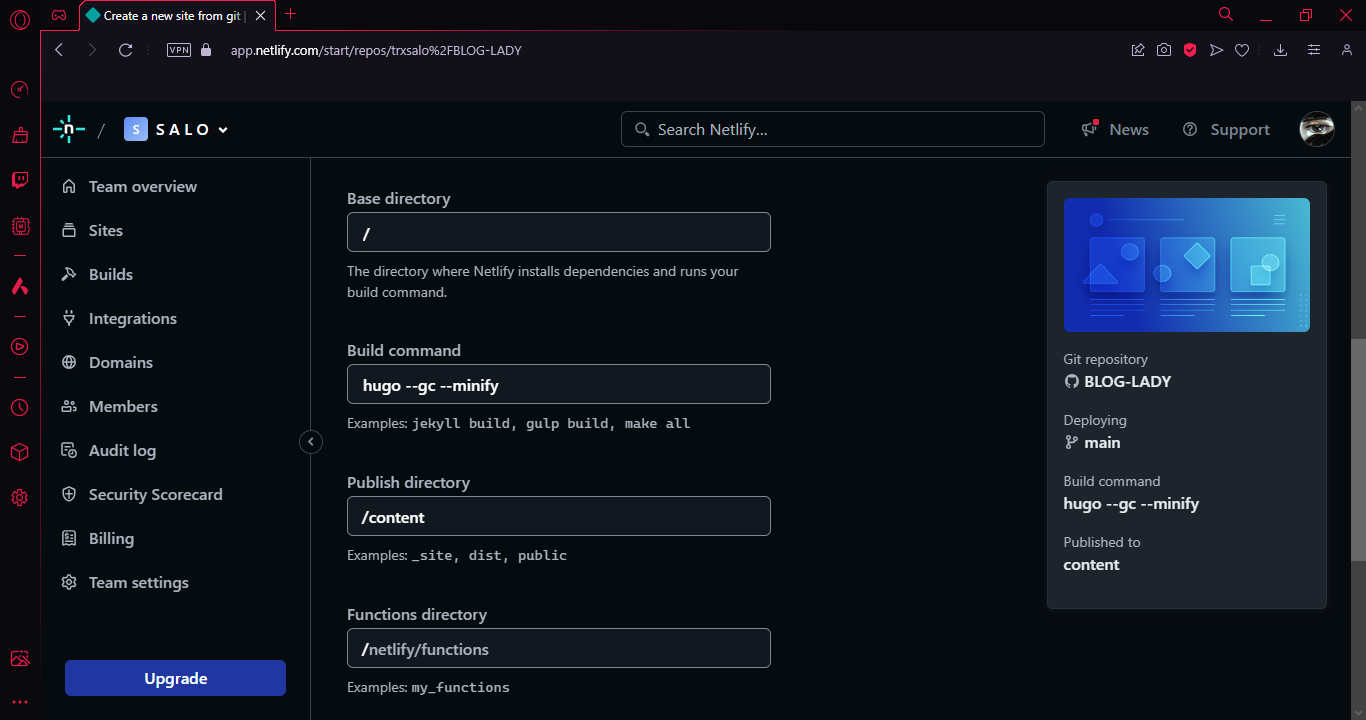The image size is (1366, 720).
Task: Click the Search Netlify field
Action: [x=833, y=129]
